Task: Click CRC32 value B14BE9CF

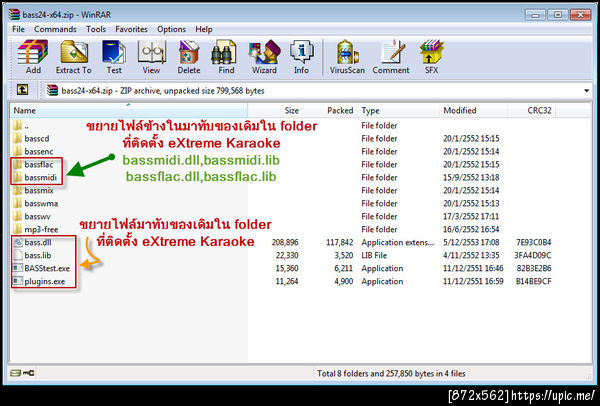Action: [533, 281]
